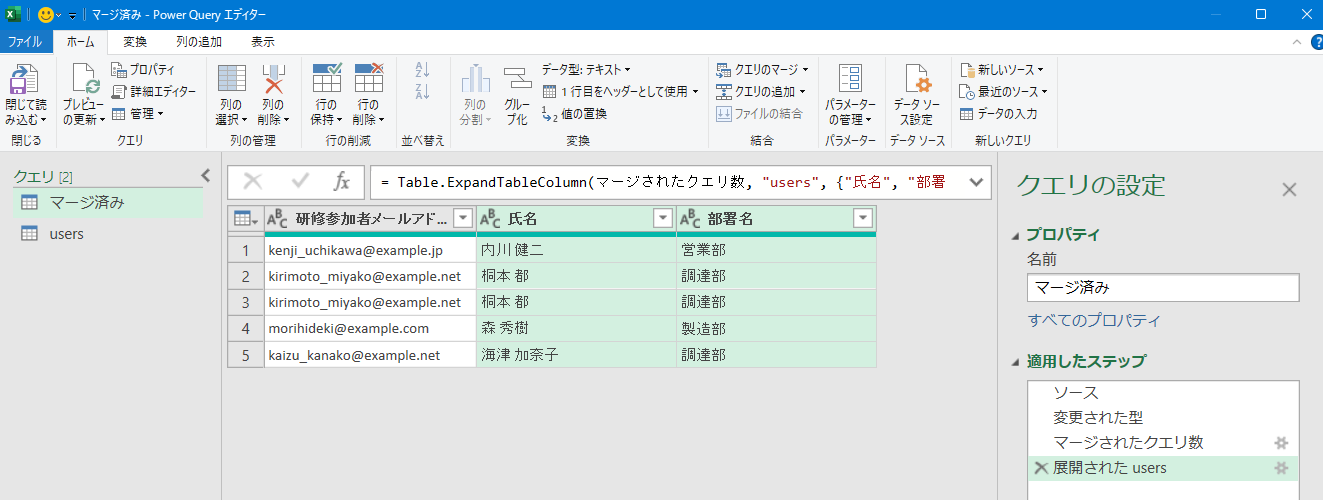Open the 管理 dropdown in クエリ group
This screenshot has height=500, width=1323.
[x=137, y=113]
